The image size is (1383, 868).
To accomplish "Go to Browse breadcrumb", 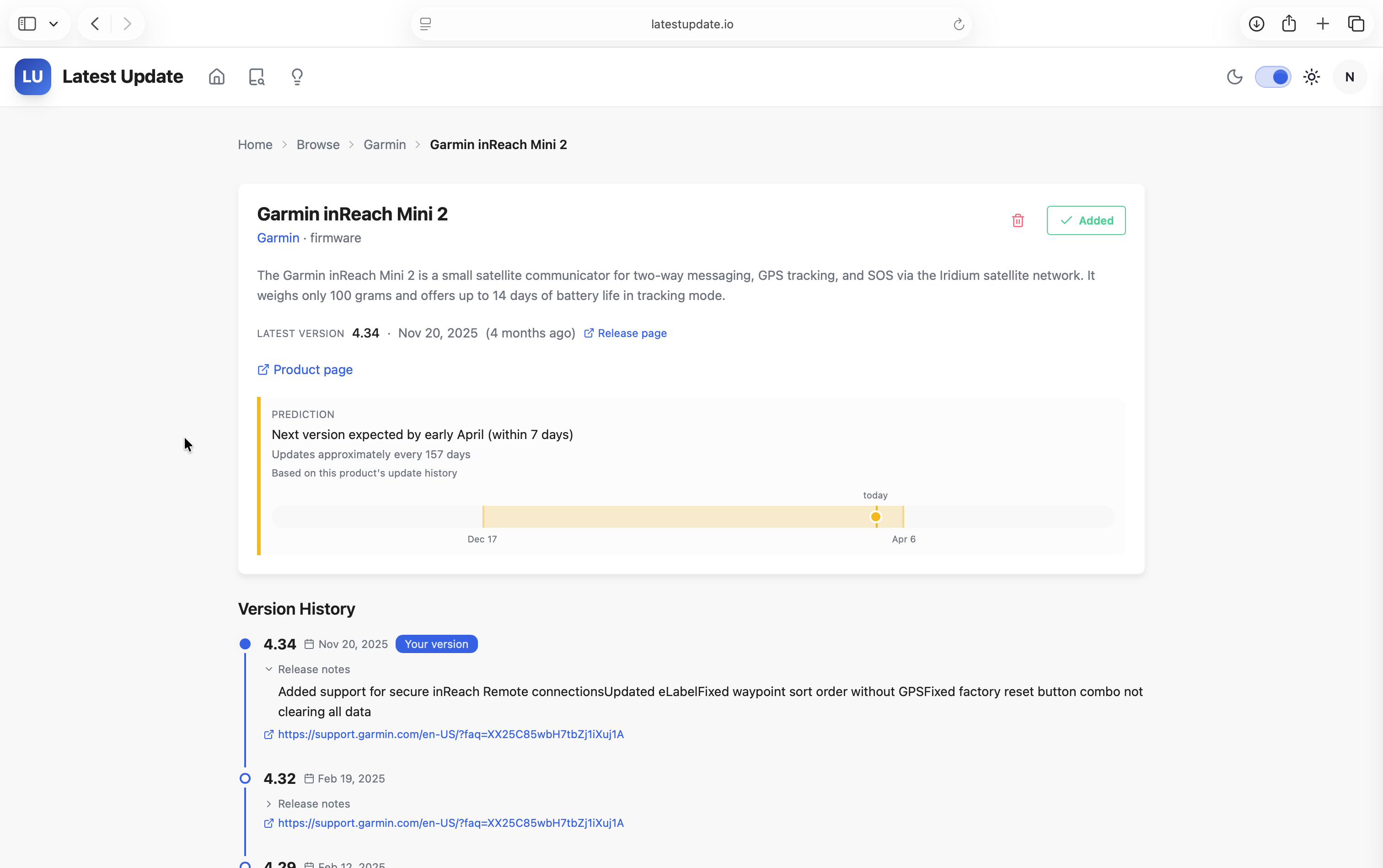I will 318,145.
